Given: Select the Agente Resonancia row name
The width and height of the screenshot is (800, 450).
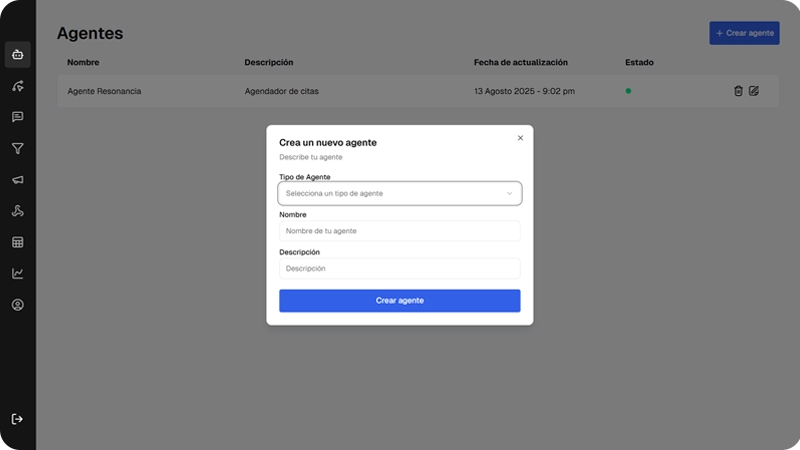Looking at the screenshot, I should (104, 91).
